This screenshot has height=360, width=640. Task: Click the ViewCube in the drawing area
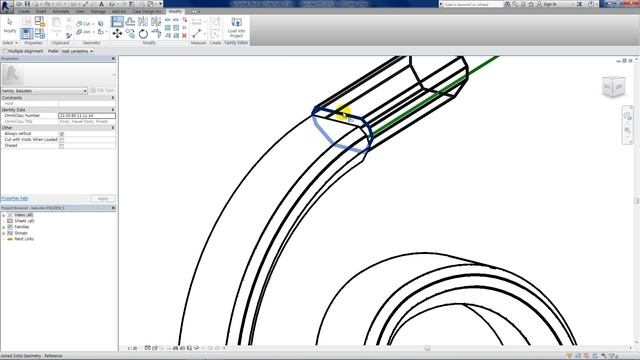pyautogui.click(x=613, y=87)
